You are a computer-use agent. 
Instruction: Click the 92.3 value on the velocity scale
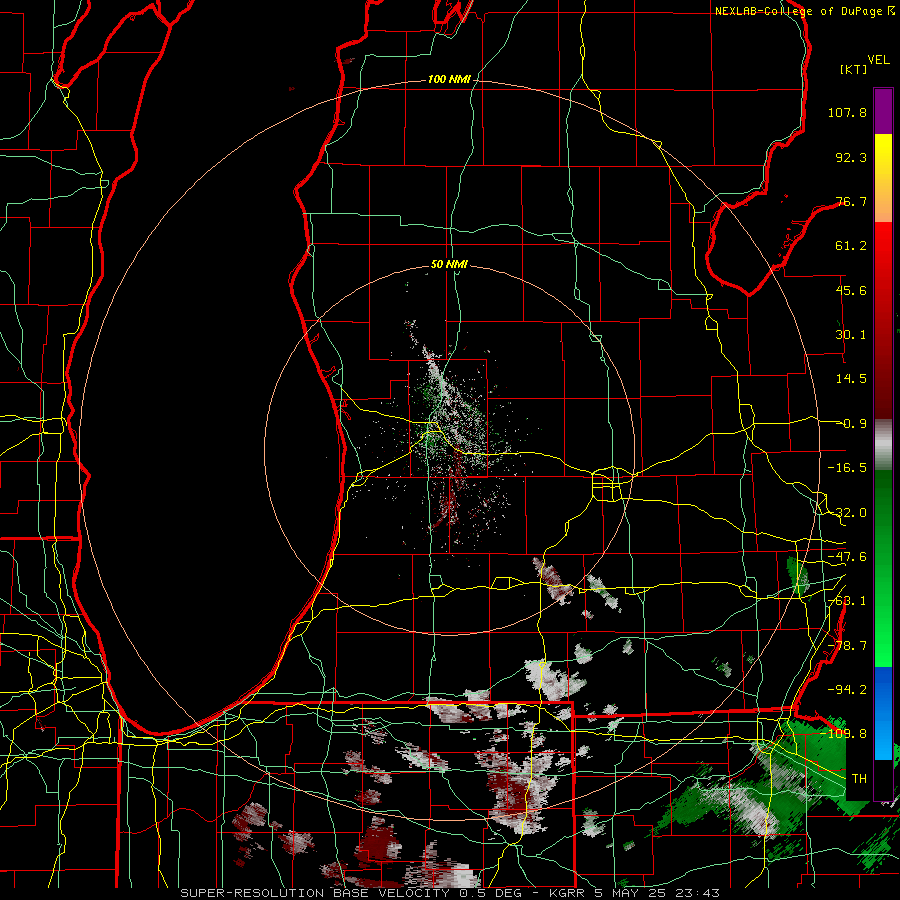[x=851, y=157]
